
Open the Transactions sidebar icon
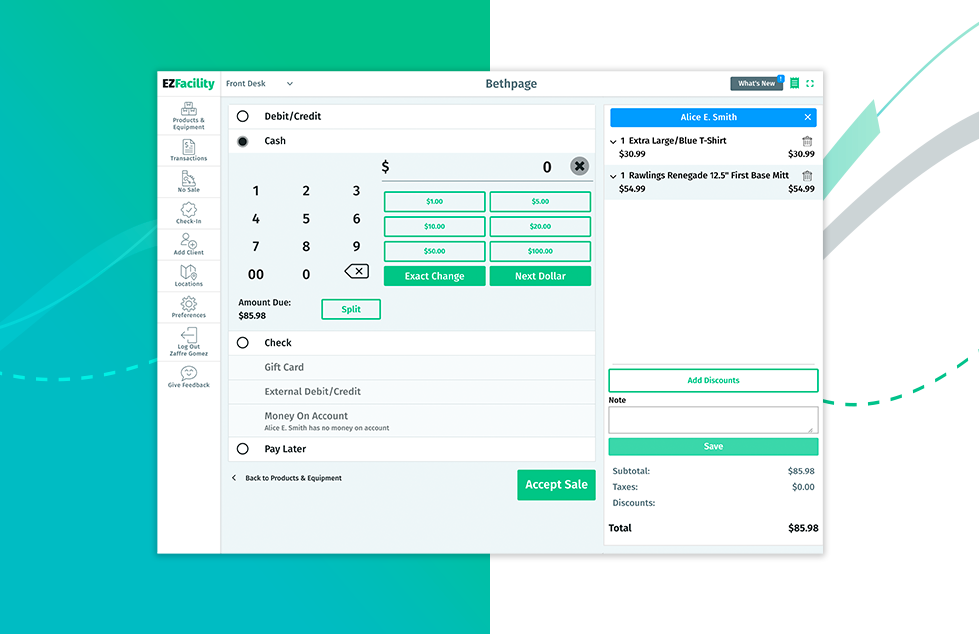click(188, 149)
